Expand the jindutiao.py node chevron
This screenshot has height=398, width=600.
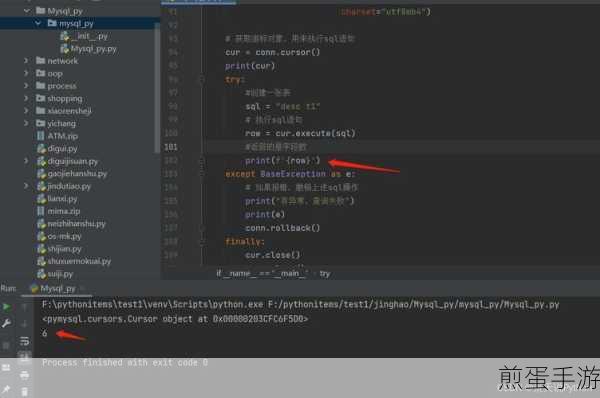26,186
